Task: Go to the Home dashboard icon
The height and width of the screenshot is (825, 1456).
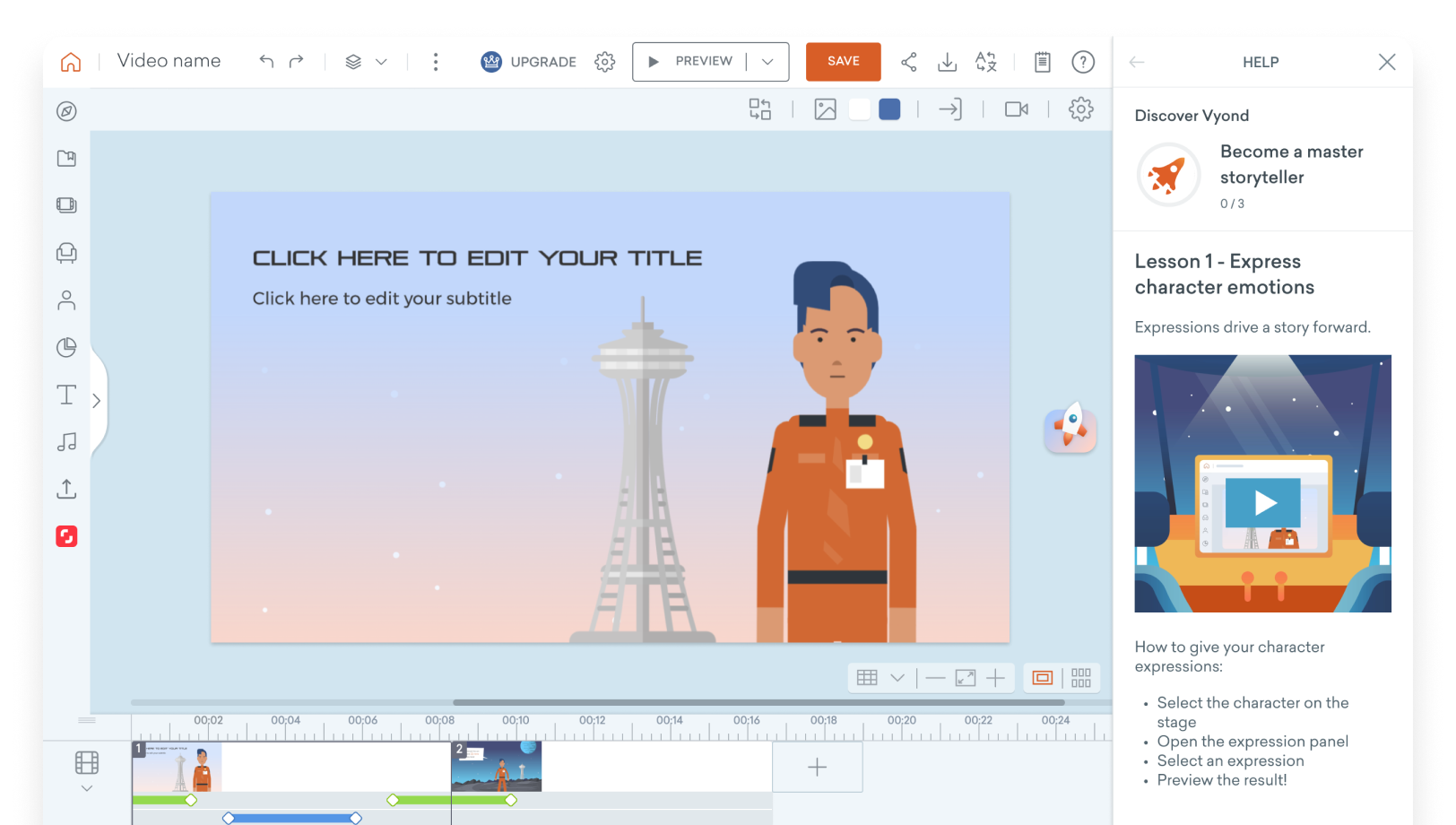Action: (x=71, y=62)
